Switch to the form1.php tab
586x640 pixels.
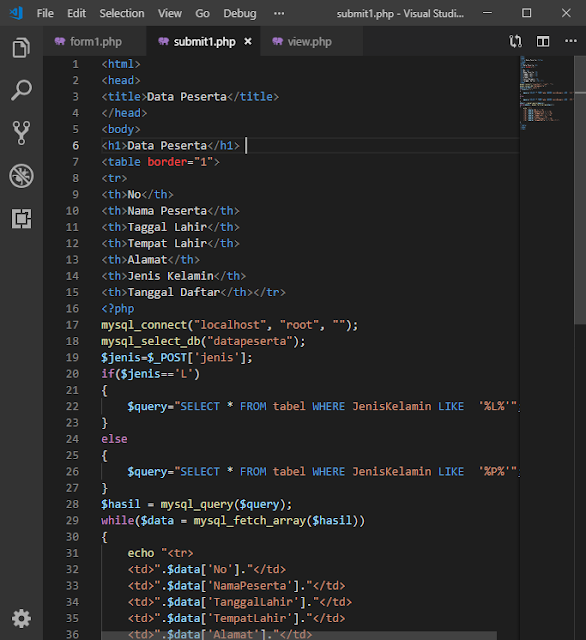95,41
